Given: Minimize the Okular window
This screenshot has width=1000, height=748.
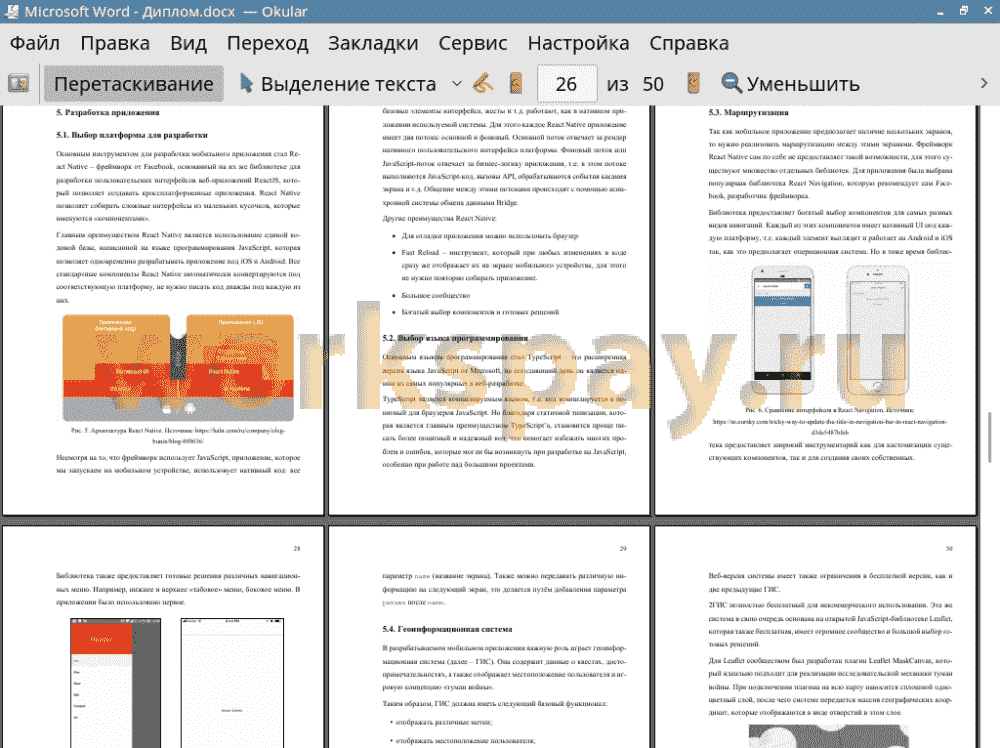Looking at the screenshot, I should (941, 11).
